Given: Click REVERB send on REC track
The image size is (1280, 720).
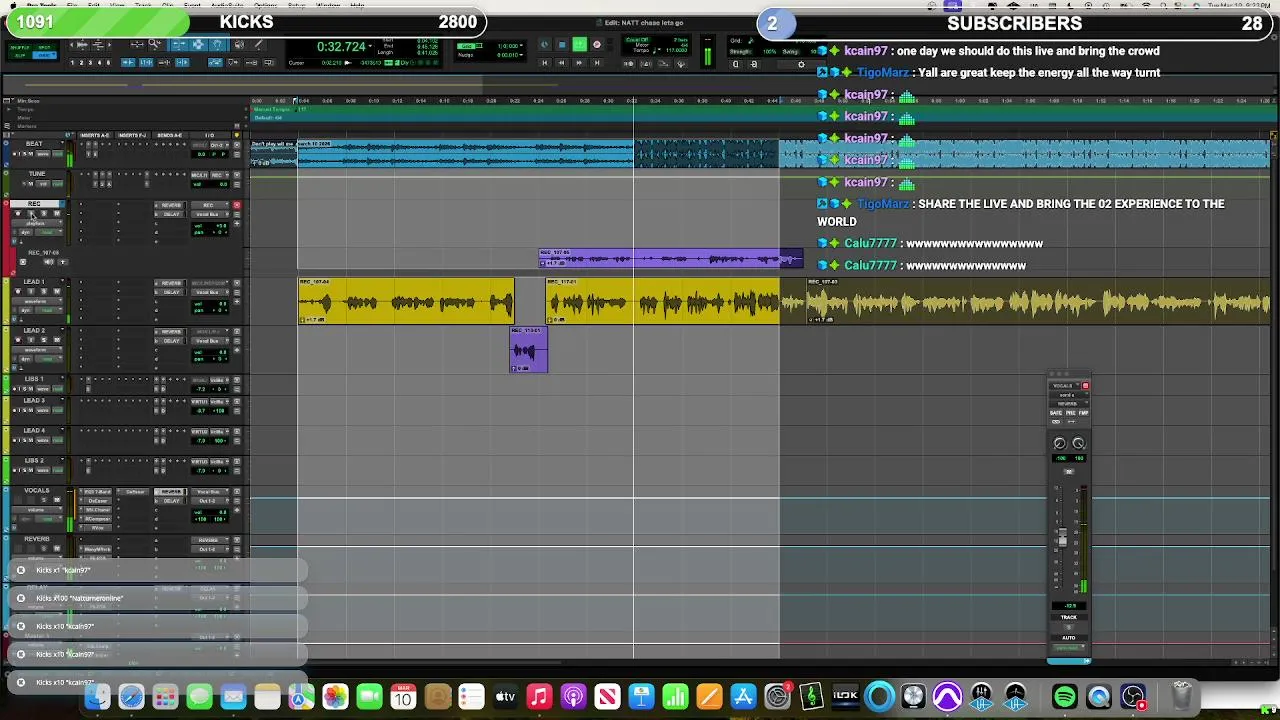Looking at the screenshot, I should pyautogui.click(x=170, y=205).
